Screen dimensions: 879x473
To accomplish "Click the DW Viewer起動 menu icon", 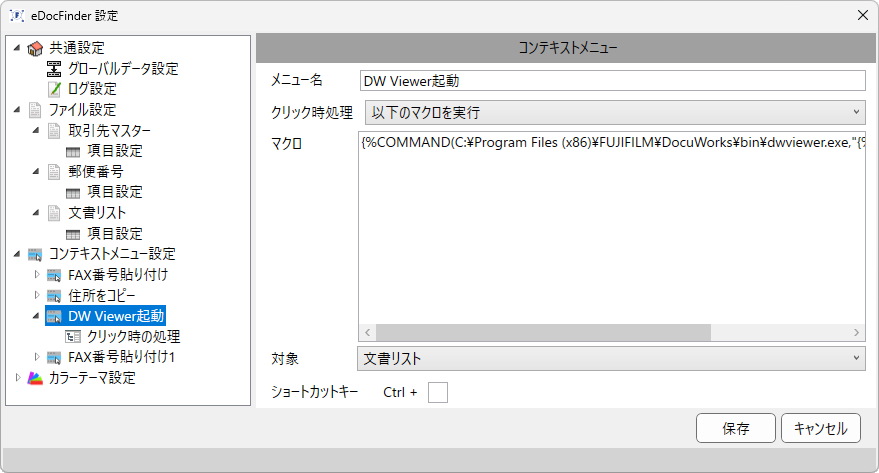I will click(54, 317).
